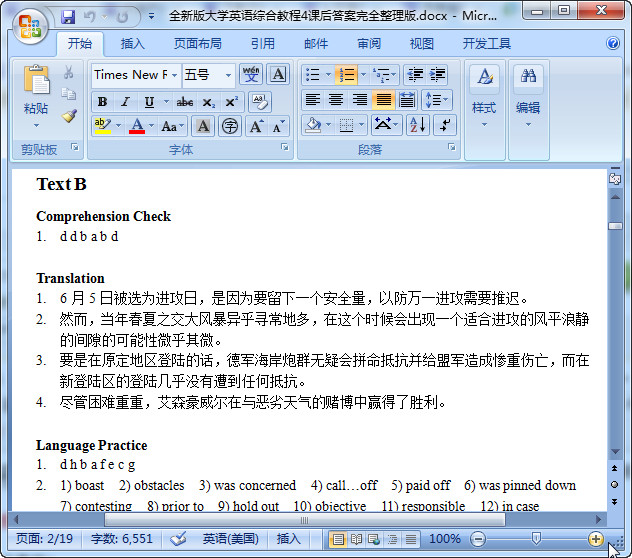Open underline style dropdown arrow

pos(166,102)
